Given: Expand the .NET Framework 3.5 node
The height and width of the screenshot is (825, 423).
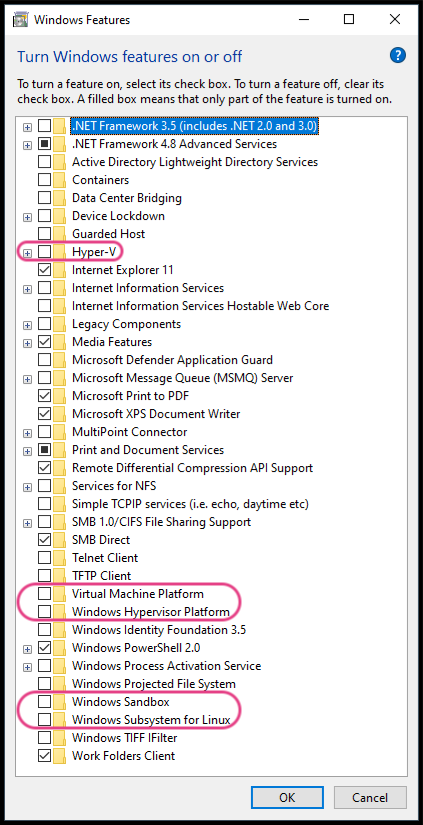Looking at the screenshot, I should [27, 127].
